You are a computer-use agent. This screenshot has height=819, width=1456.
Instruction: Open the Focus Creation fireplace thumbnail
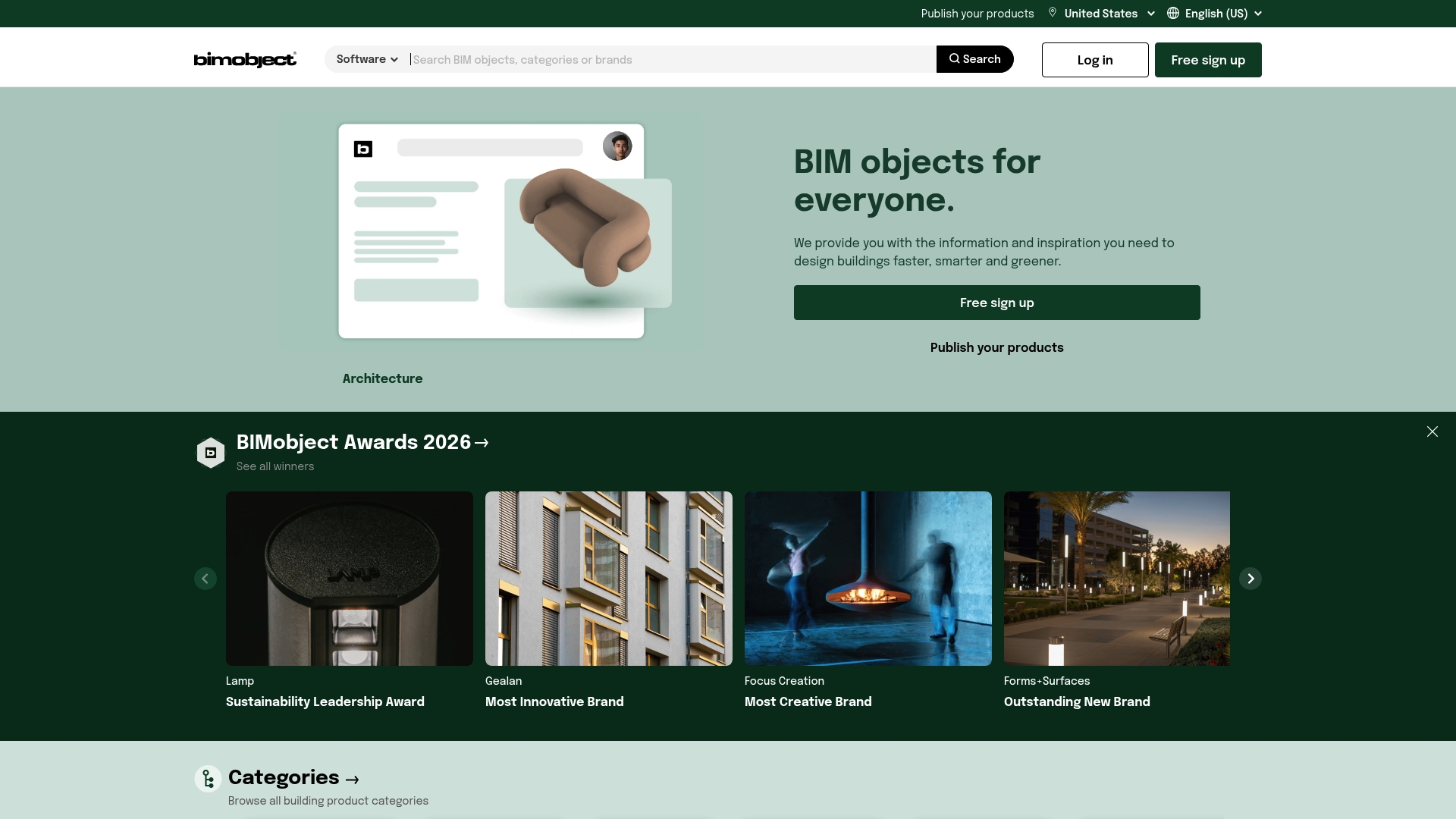tap(868, 579)
